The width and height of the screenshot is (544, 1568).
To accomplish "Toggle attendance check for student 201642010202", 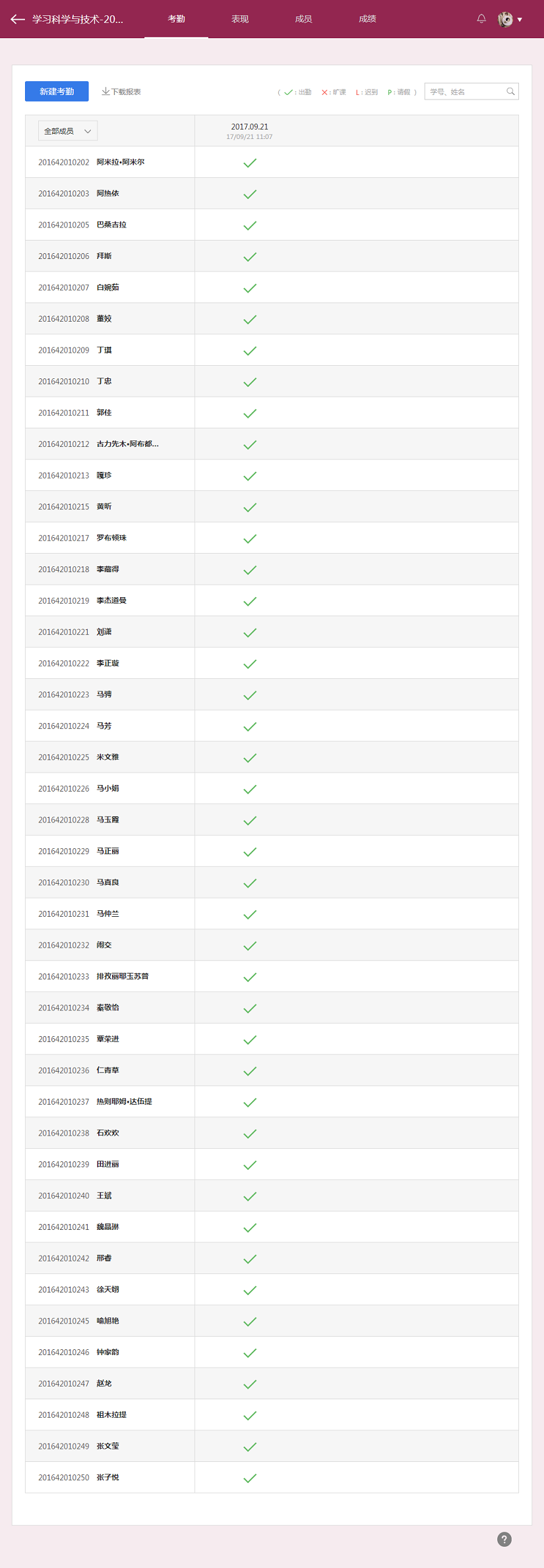I will pos(250,163).
